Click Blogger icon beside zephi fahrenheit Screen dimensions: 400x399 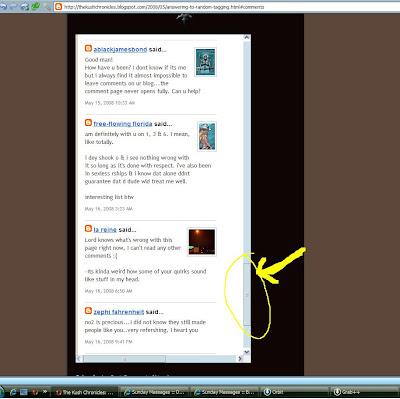pyautogui.click(x=88, y=311)
